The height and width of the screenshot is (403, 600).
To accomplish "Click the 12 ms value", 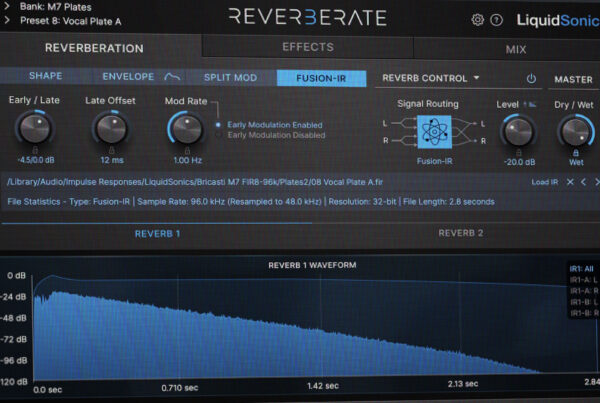I will tap(112, 160).
